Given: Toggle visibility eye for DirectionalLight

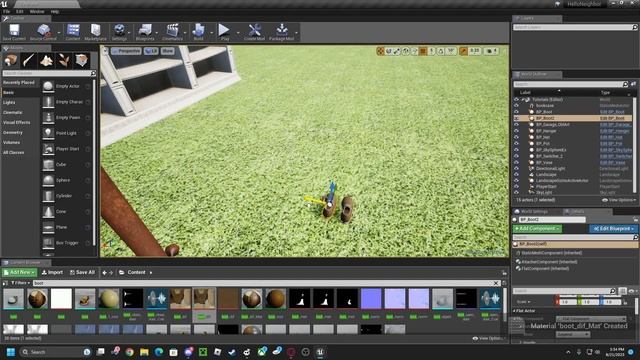Looking at the screenshot, I should click(x=516, y=169).
